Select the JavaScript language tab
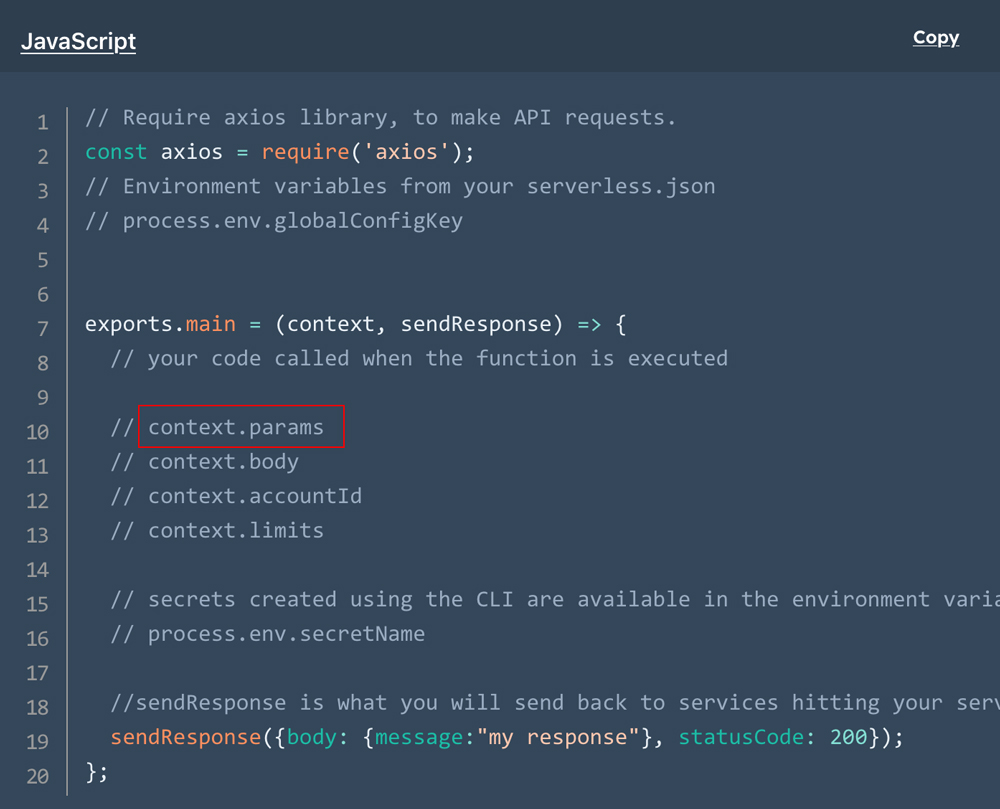This screenshot has height=809, width=1000. (x=78, y=41)
